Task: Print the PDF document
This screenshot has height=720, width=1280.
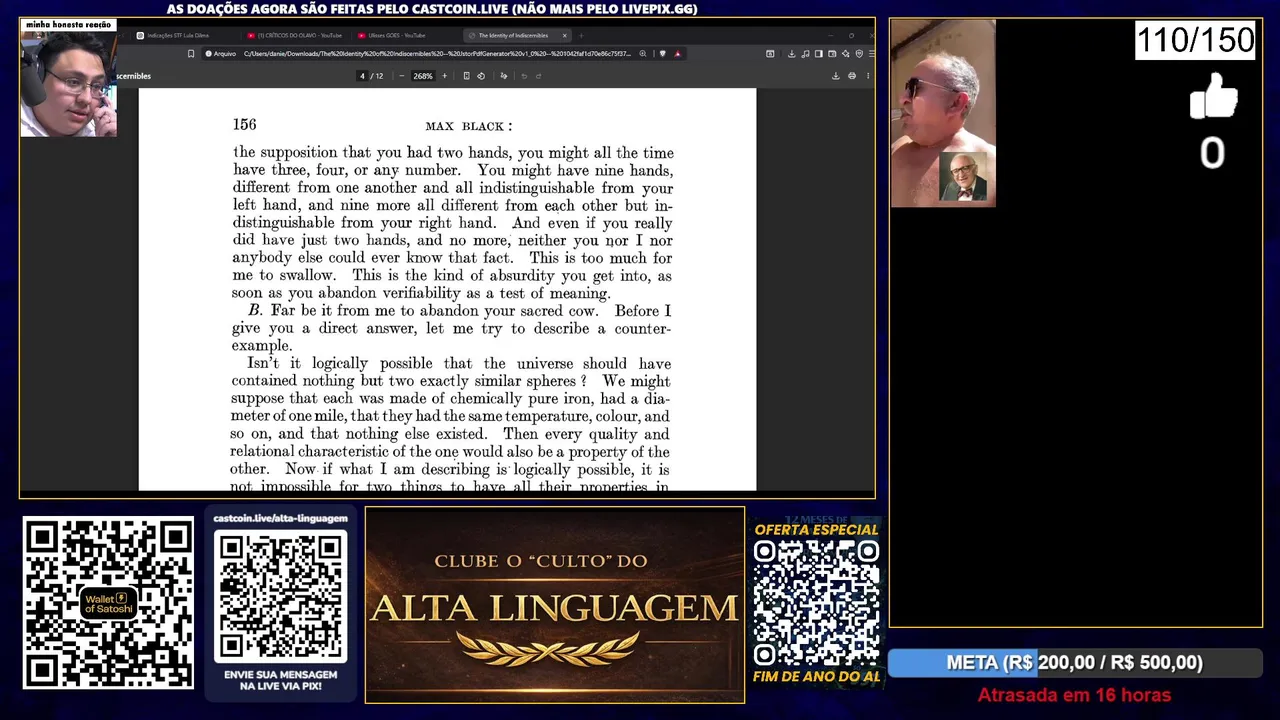Action: (x=852, y=76)
